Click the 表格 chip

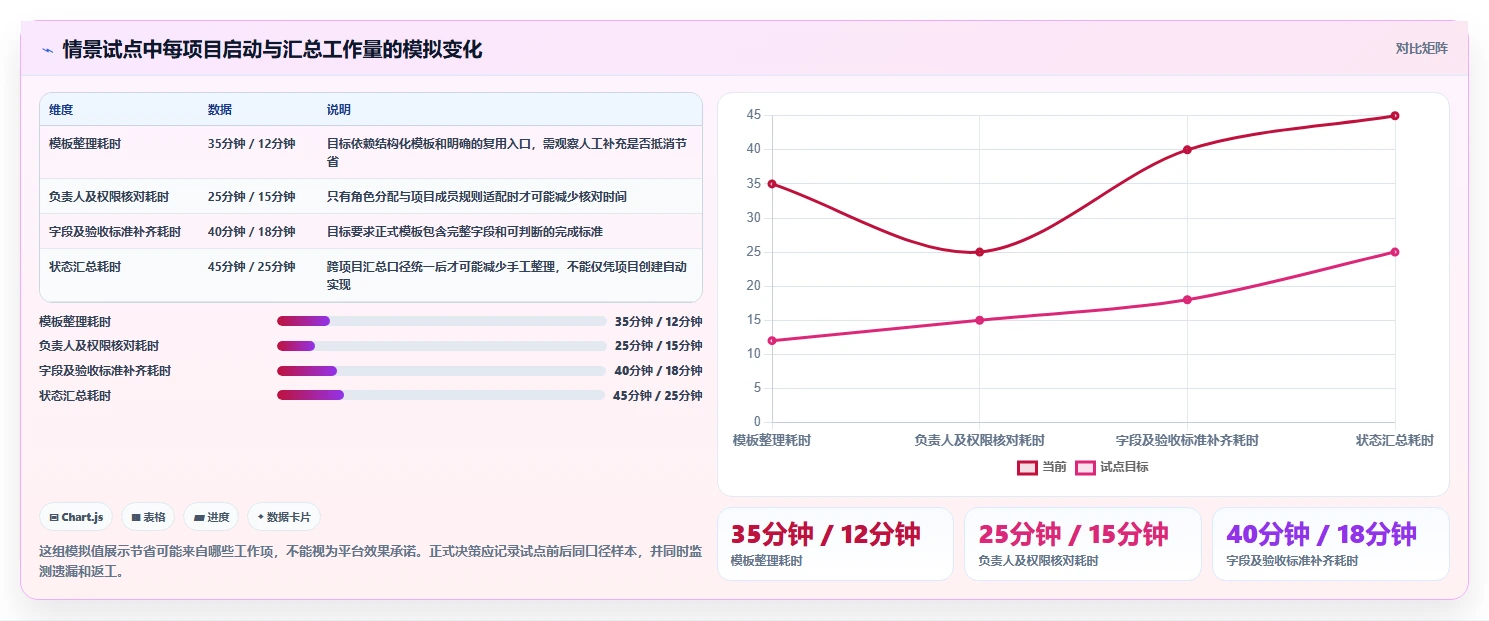[x=148, y=517]
